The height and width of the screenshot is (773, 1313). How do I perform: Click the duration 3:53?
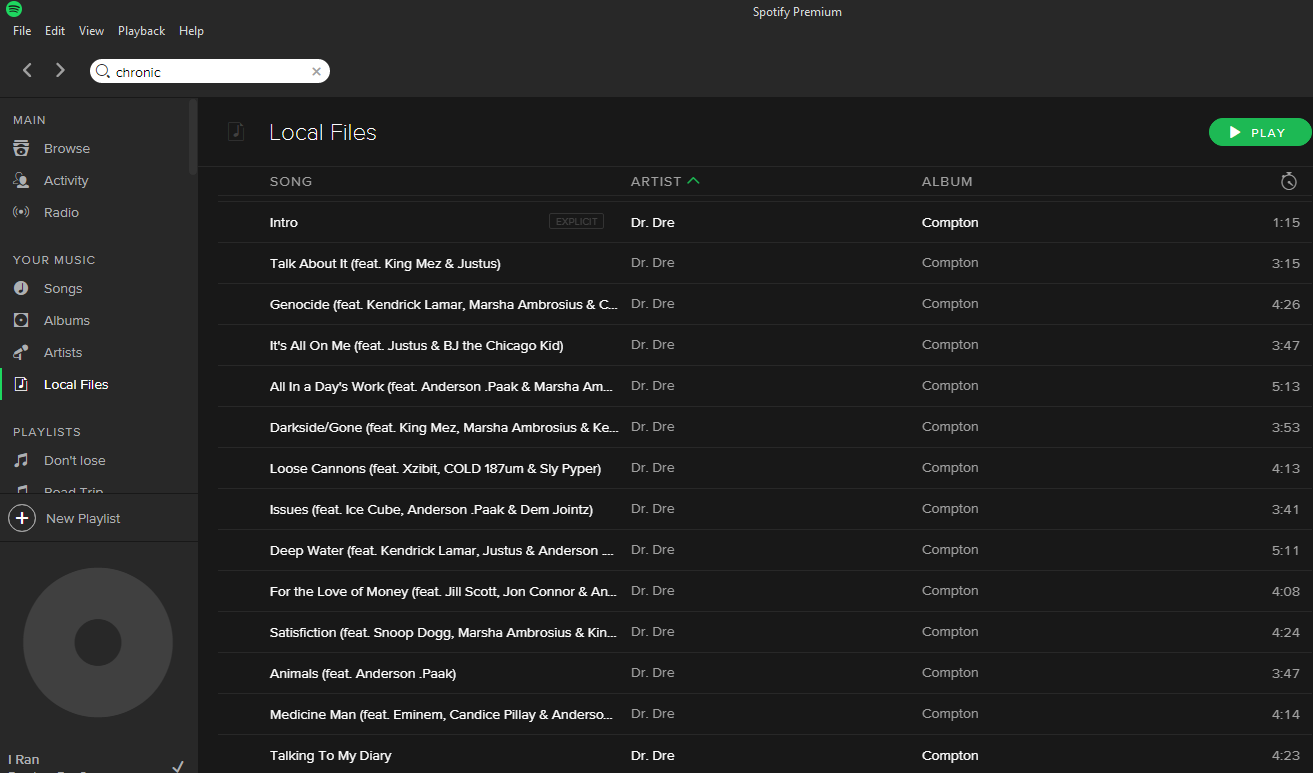point(1286,428)
